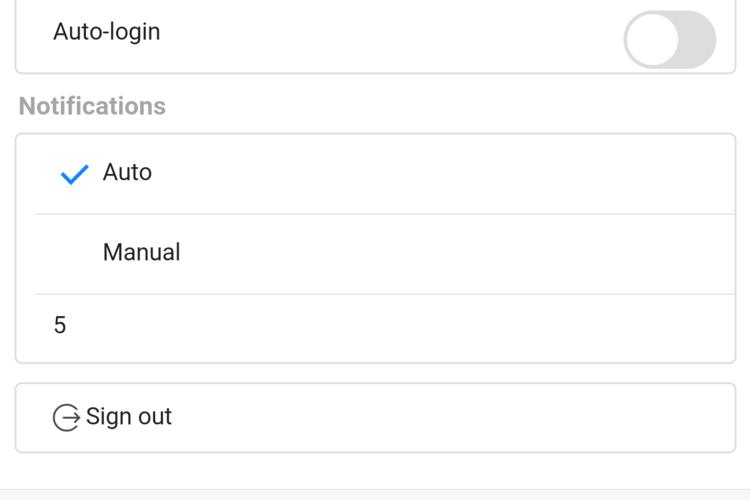Click empty area of Auto-login row
The width and height of the screenshot is (750, 500).
[383, 36]
